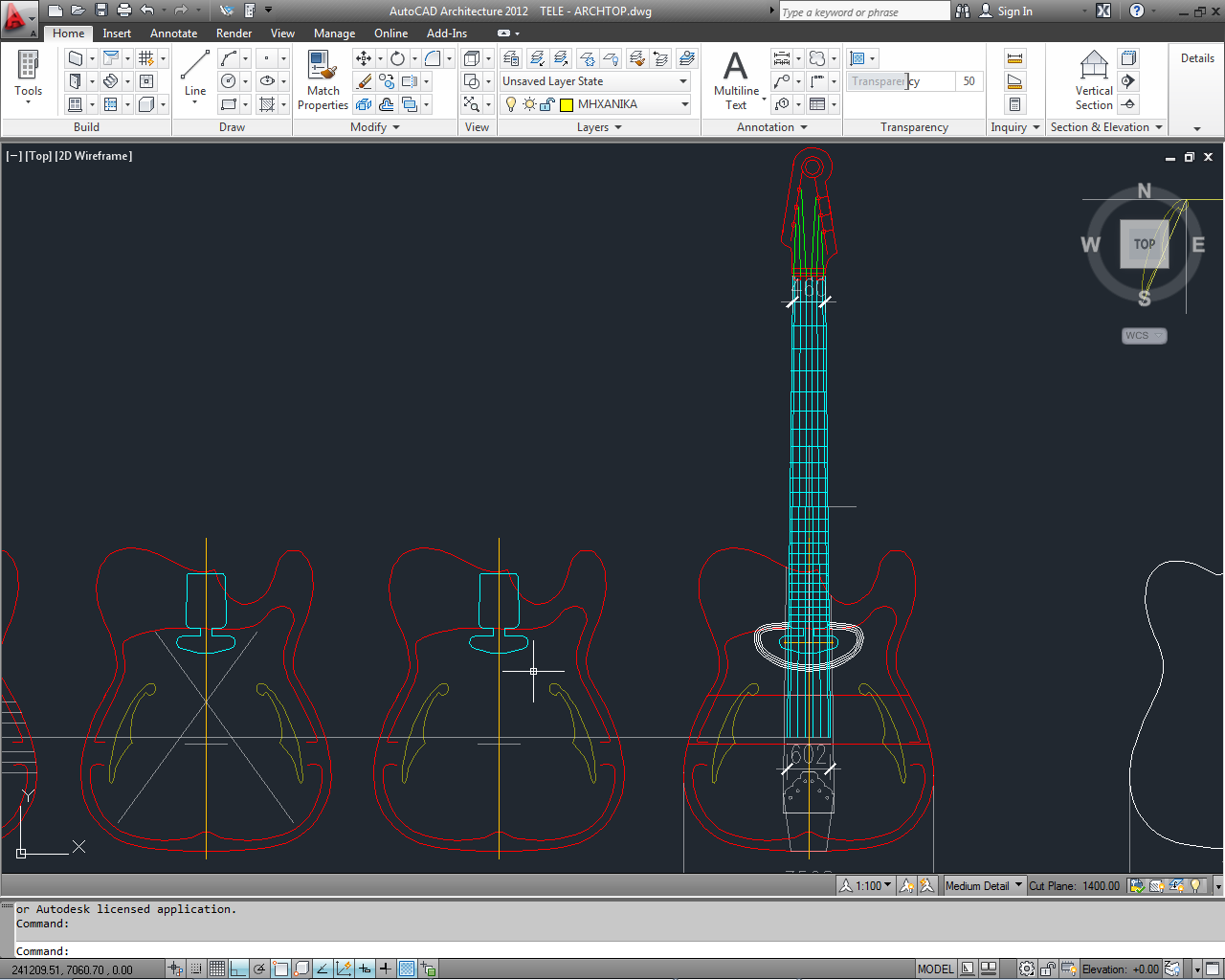Click the yellow layer color swatch
Viewport: 1225px width, 980px height.
pyautogui.click(x=567, y=104)
